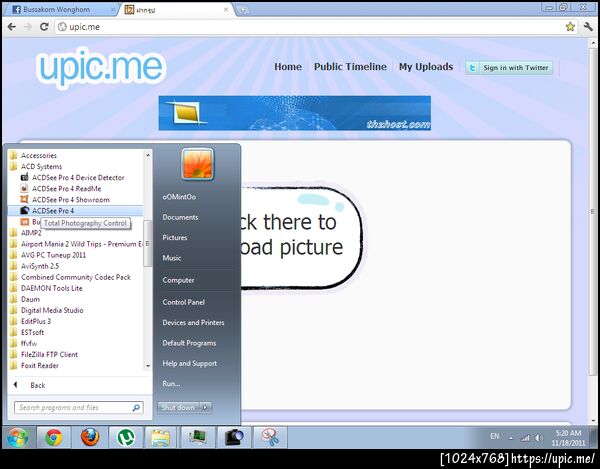The image size is (600, 469).
Task: Collapse the ACD Systems folder
Action: click(41, 166)
